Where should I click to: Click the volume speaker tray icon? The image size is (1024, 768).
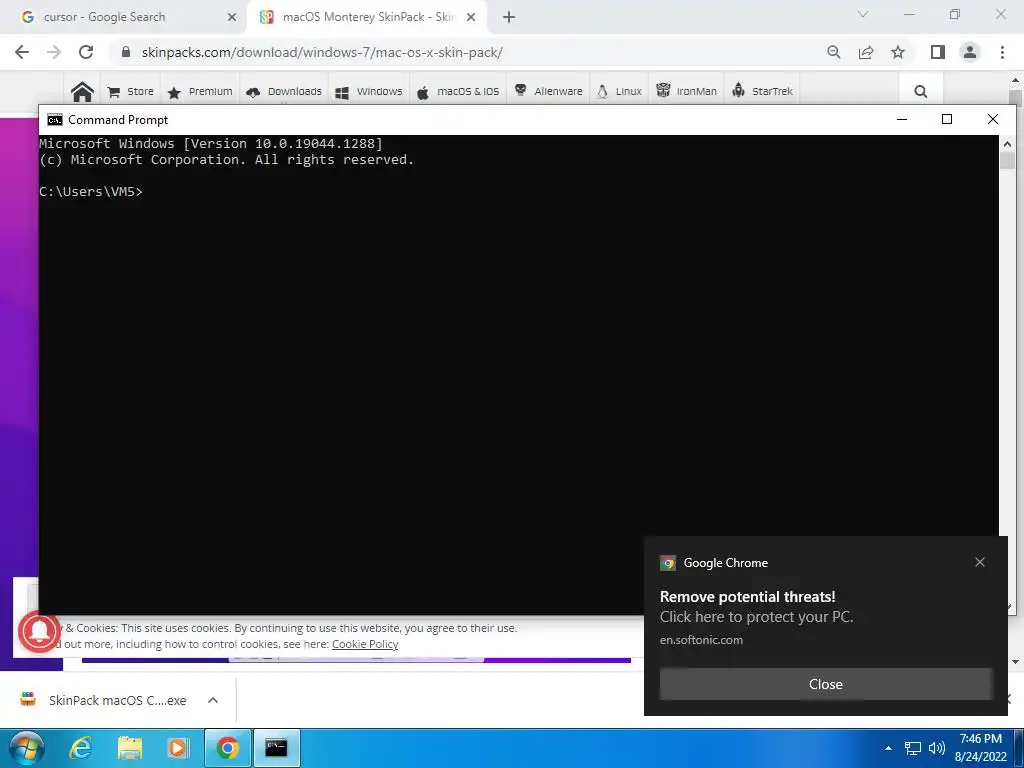pos(936,748)
